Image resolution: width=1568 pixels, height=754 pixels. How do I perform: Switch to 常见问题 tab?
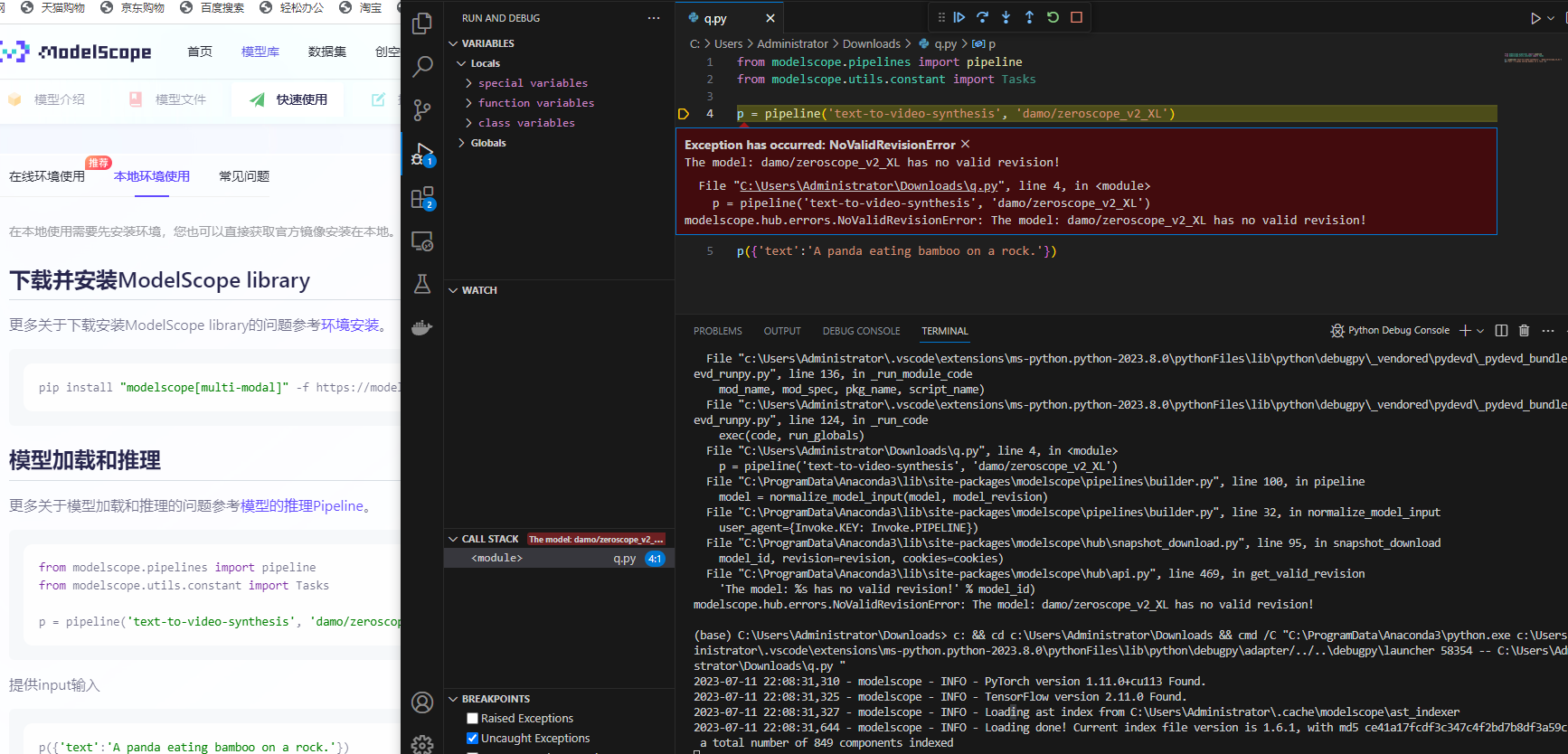244,176
